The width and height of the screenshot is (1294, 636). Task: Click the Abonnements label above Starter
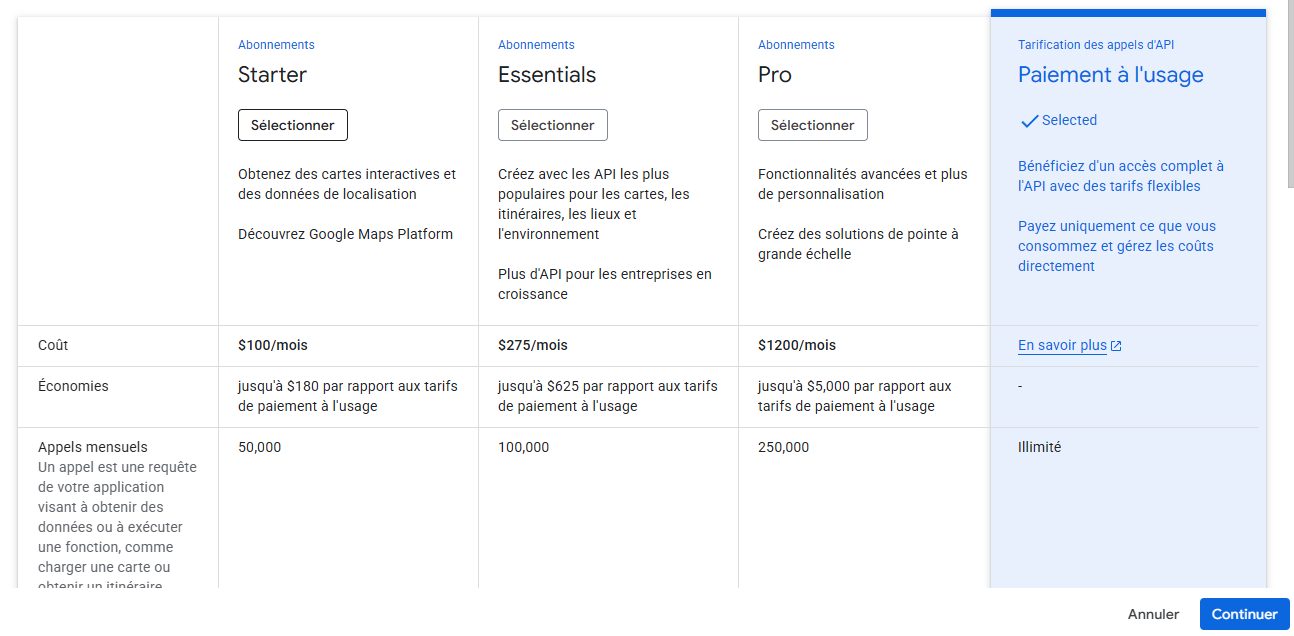(x=275, y=44)
